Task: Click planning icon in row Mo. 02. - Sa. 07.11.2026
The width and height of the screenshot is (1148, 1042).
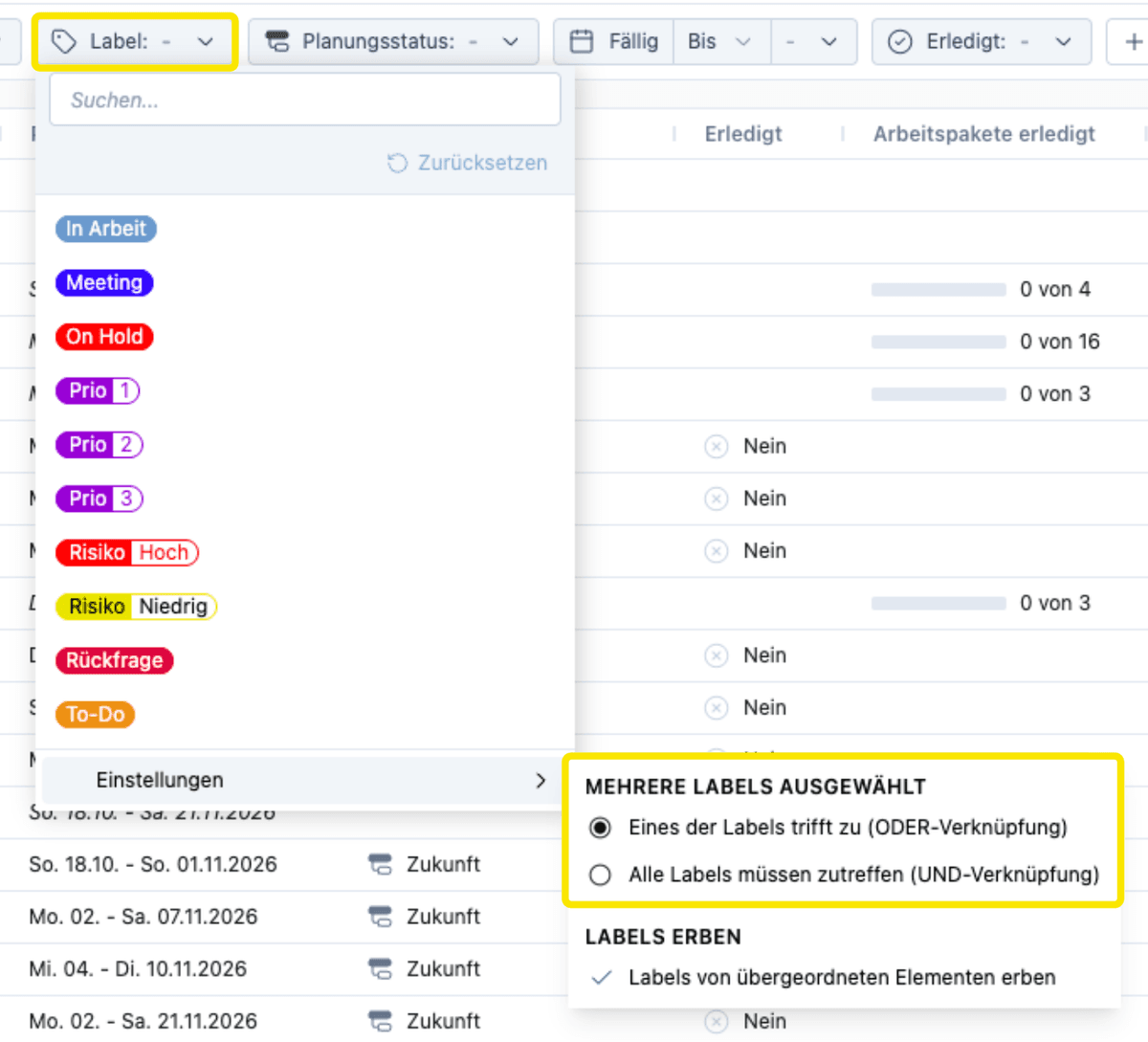Action: point(380,917)
